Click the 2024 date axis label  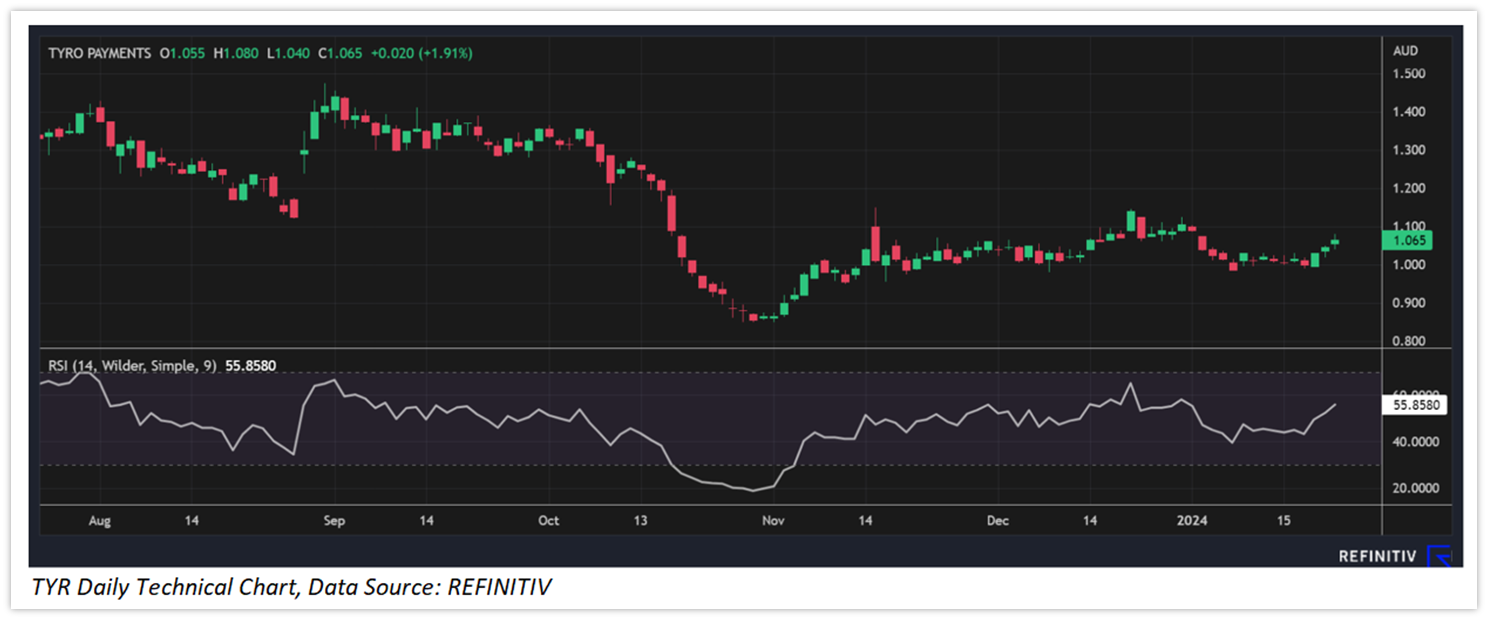tap(1192, 521)
